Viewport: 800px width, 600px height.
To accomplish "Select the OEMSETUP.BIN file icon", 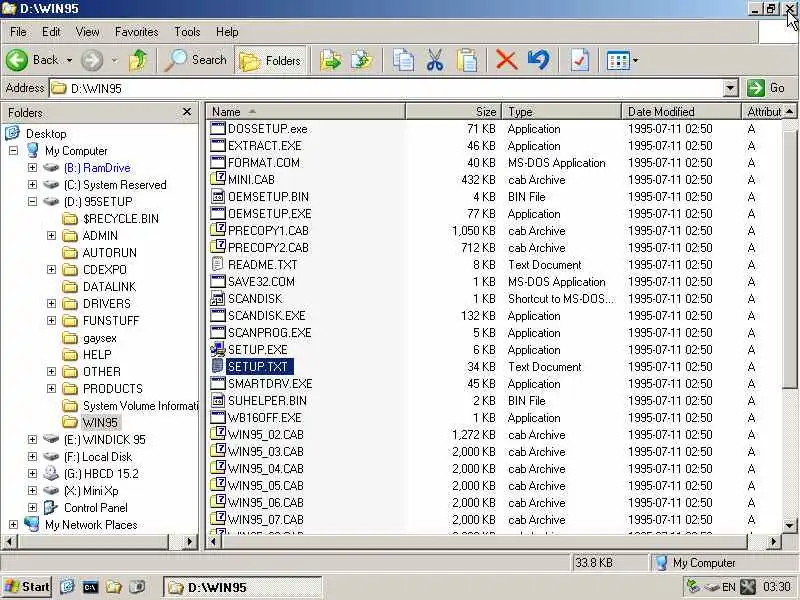I will (218, 196).
